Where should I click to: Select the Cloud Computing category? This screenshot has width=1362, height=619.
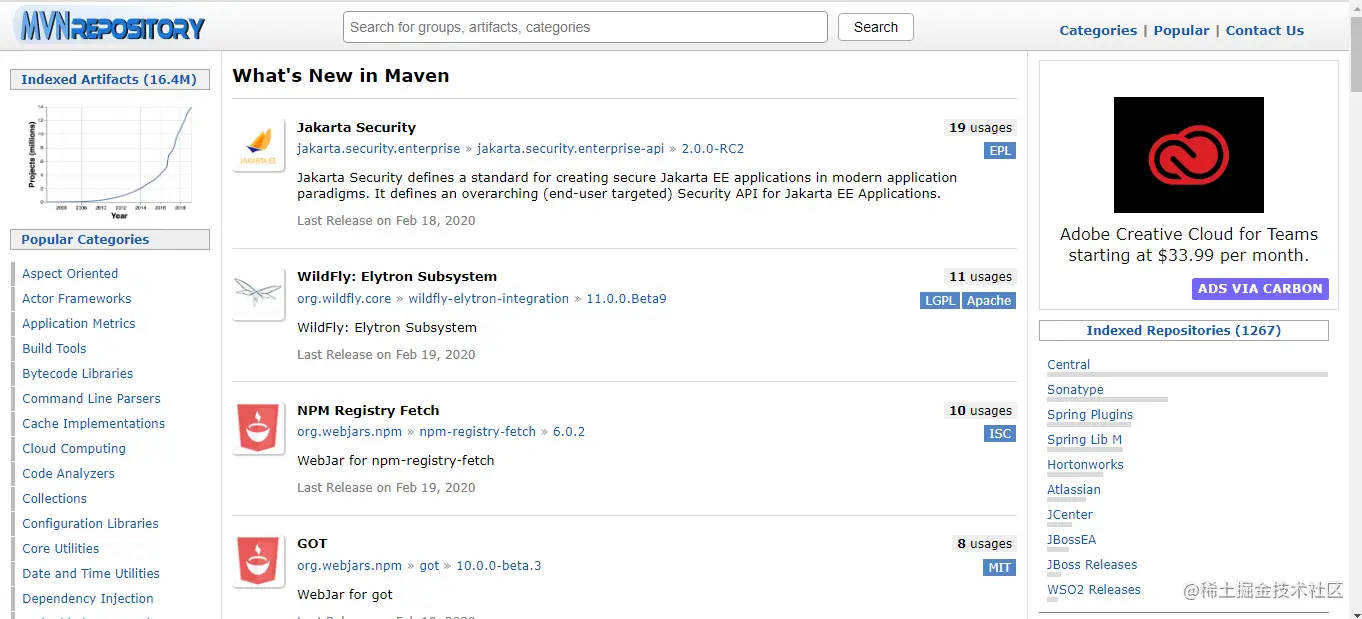(x=74, y=448)
